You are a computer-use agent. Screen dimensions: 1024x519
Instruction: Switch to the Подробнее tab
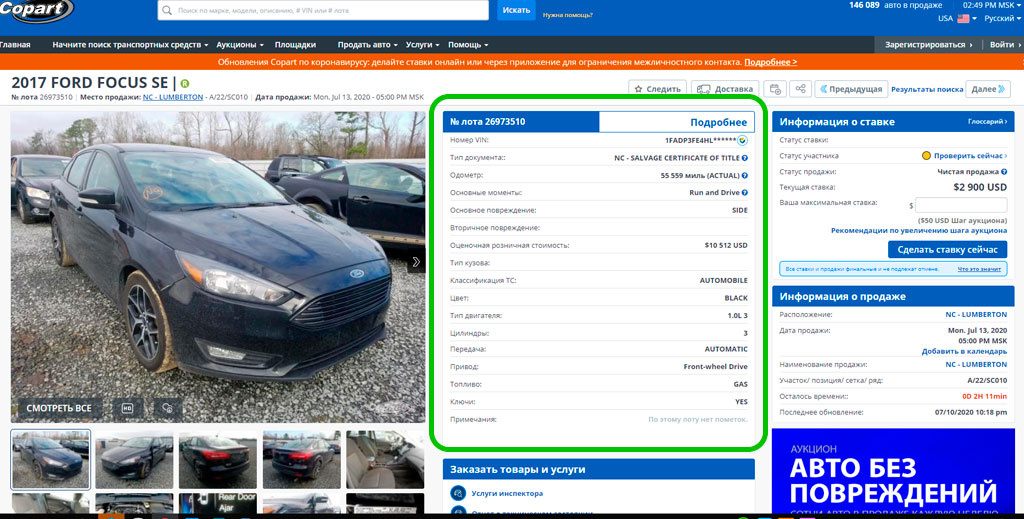point(677,122)
